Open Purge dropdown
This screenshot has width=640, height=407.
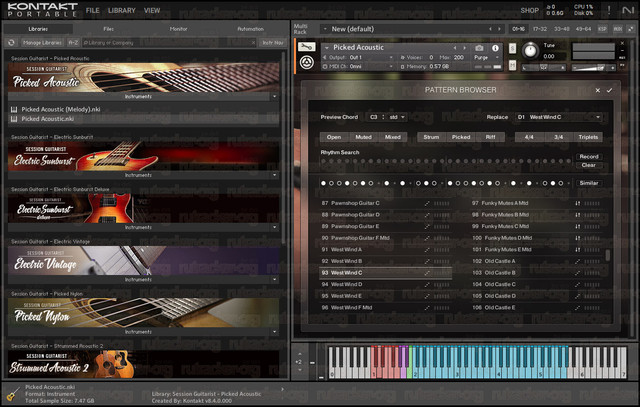point(487,58)
